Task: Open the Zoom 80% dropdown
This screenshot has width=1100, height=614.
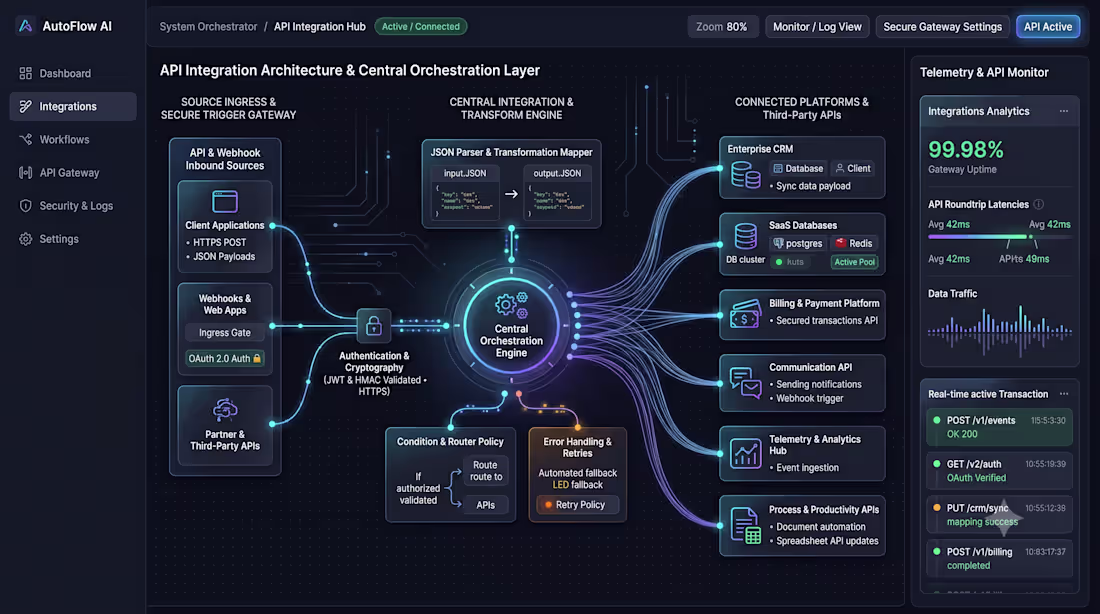Action: pos(722,27)
